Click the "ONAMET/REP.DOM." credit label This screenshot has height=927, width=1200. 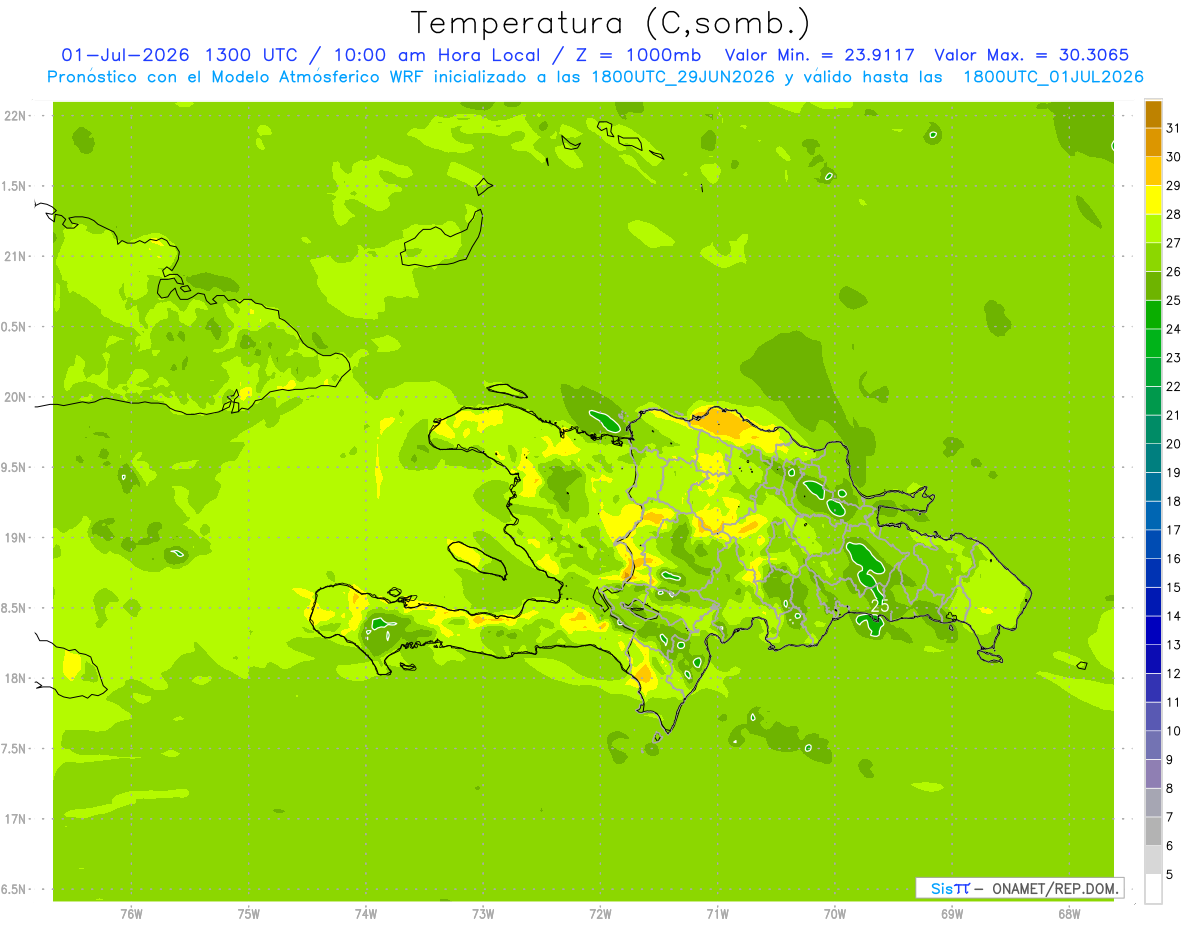pos(1056,888)
